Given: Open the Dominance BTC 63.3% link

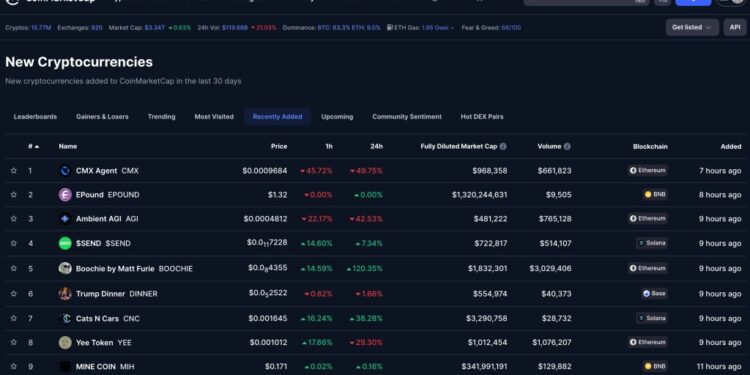Looking at the screenshot, I should coord(333,28).
